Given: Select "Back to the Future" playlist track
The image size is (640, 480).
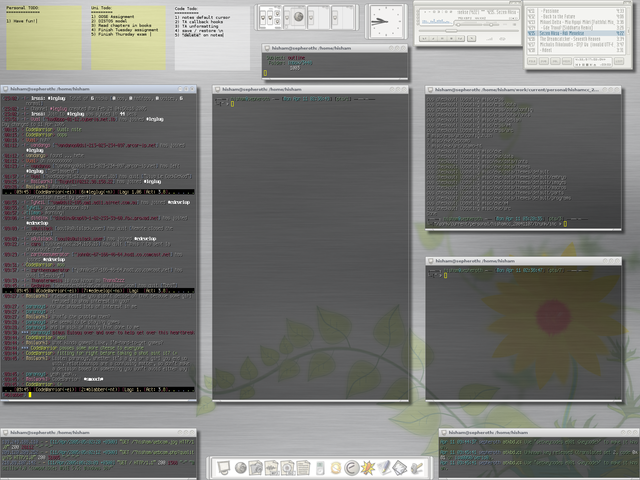Looking at the screenshot, I should pos(558,16).
